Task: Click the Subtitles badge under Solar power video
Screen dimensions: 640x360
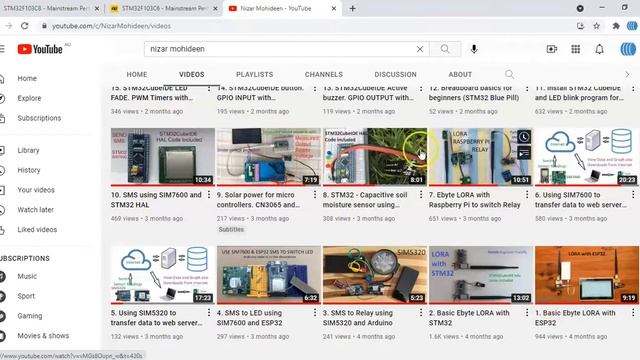Action: [231, 229]
